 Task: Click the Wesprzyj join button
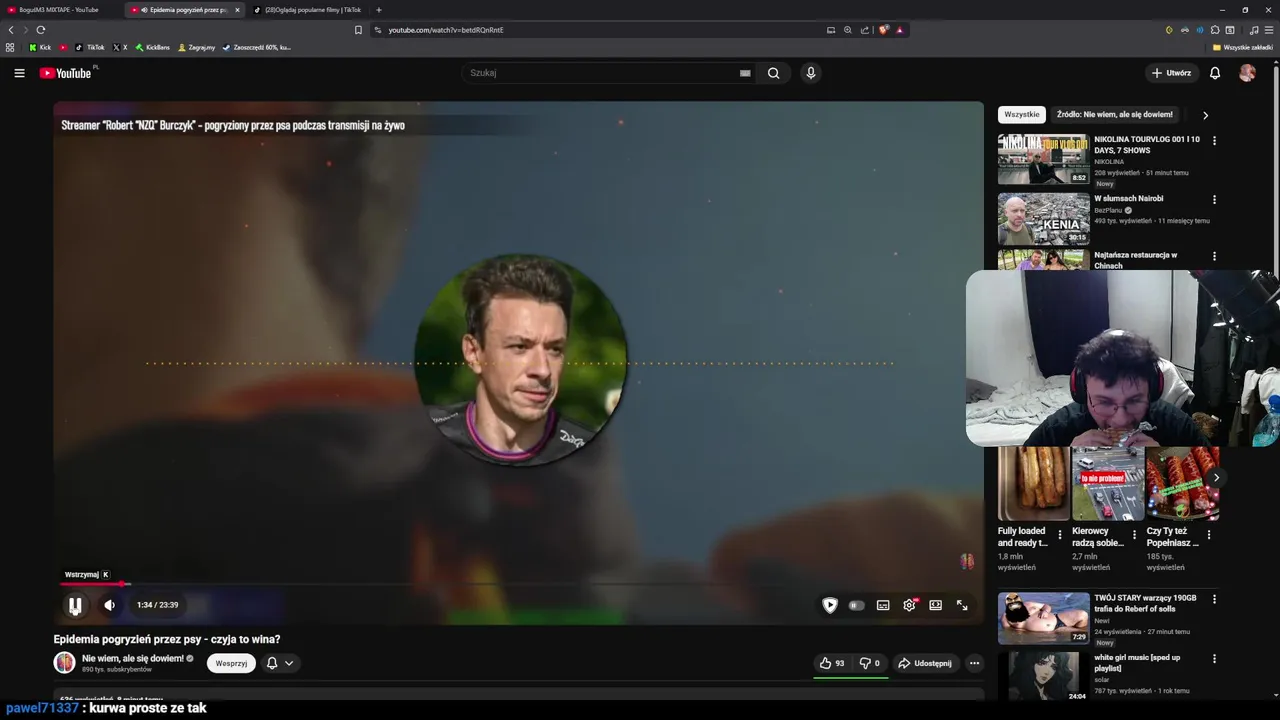tap(231, 663)
